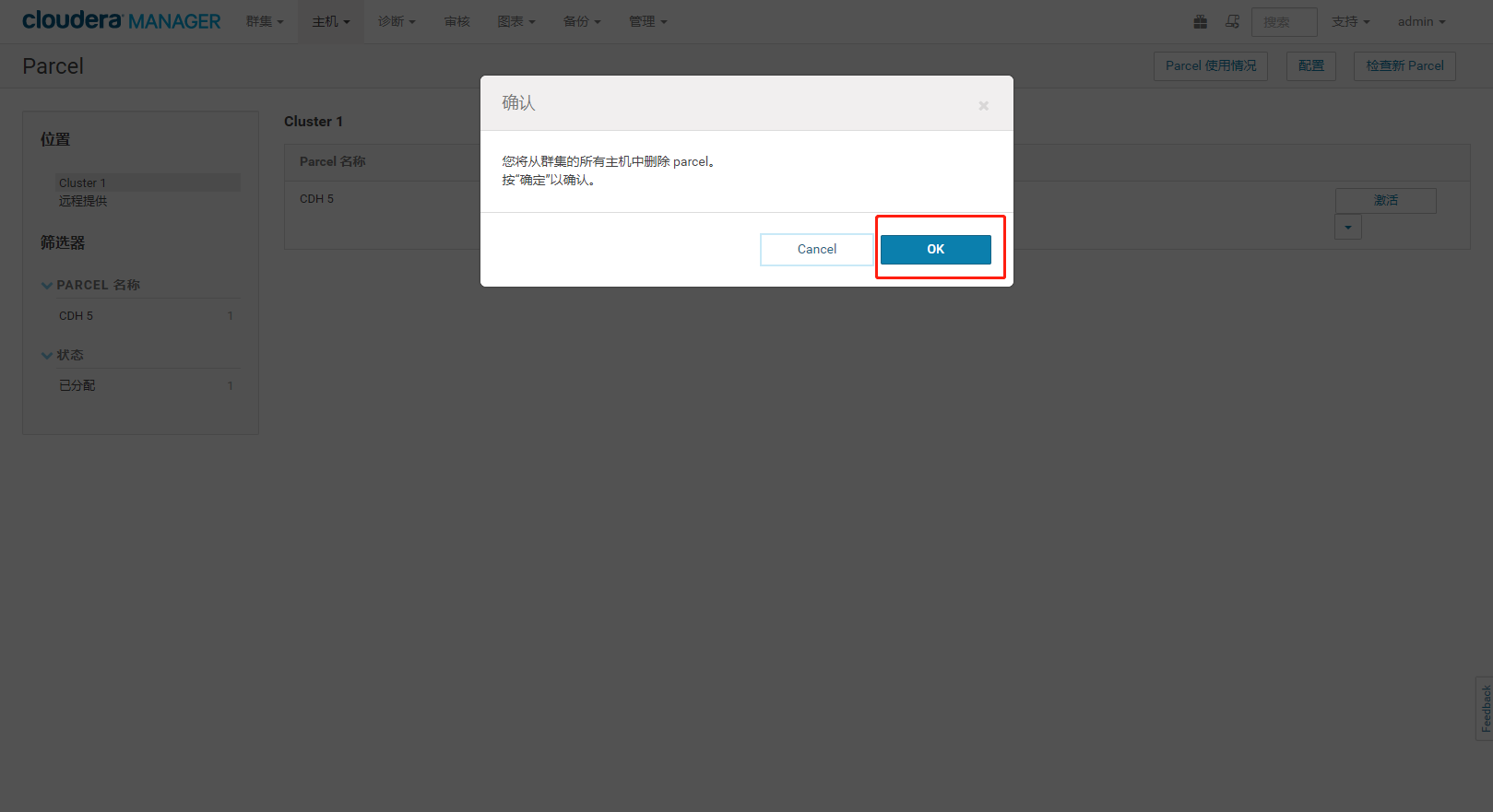The image size is (1493, 812).
Task: Click the running commands icon in header
Action: coord(1232,21)
